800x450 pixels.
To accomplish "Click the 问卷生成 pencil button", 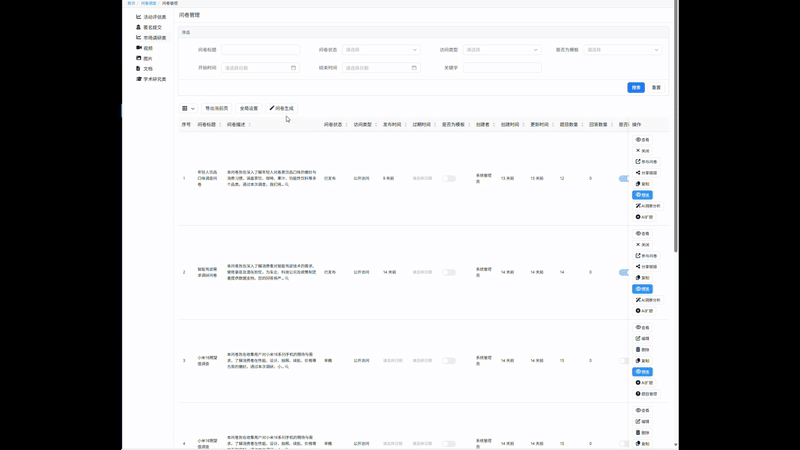I will pyautogui.click(x=282, y=108).
